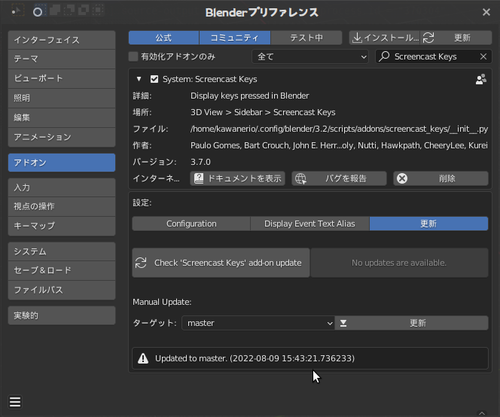The width and height of the screenshot is (500, 417).
Task: Click the community support users icon
Action: [x=481, y=79]
